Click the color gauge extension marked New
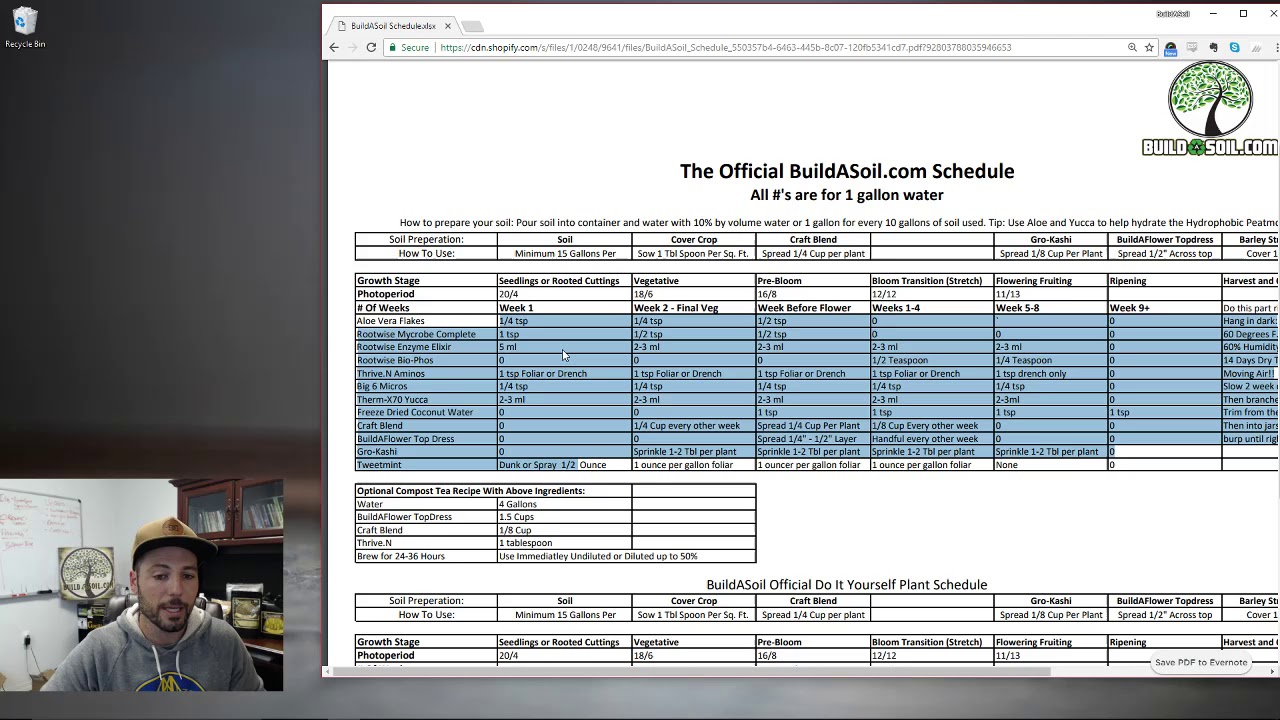Viewport: 1280px width, 720px height. click(1170, 47)
